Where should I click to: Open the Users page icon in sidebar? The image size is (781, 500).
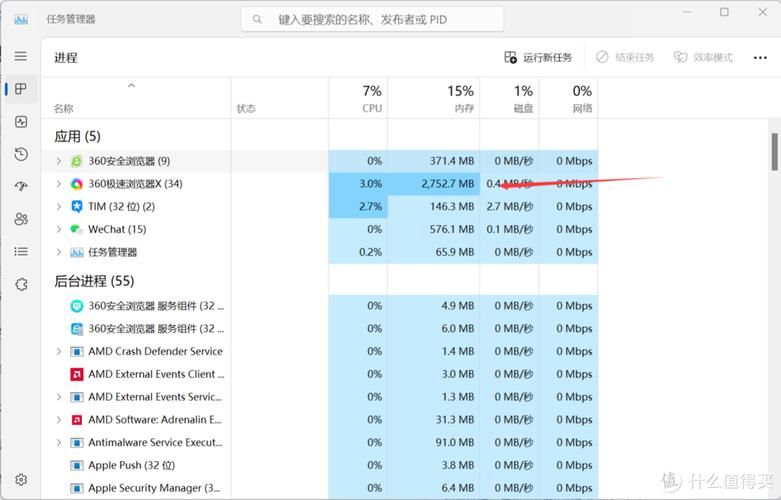21,219
